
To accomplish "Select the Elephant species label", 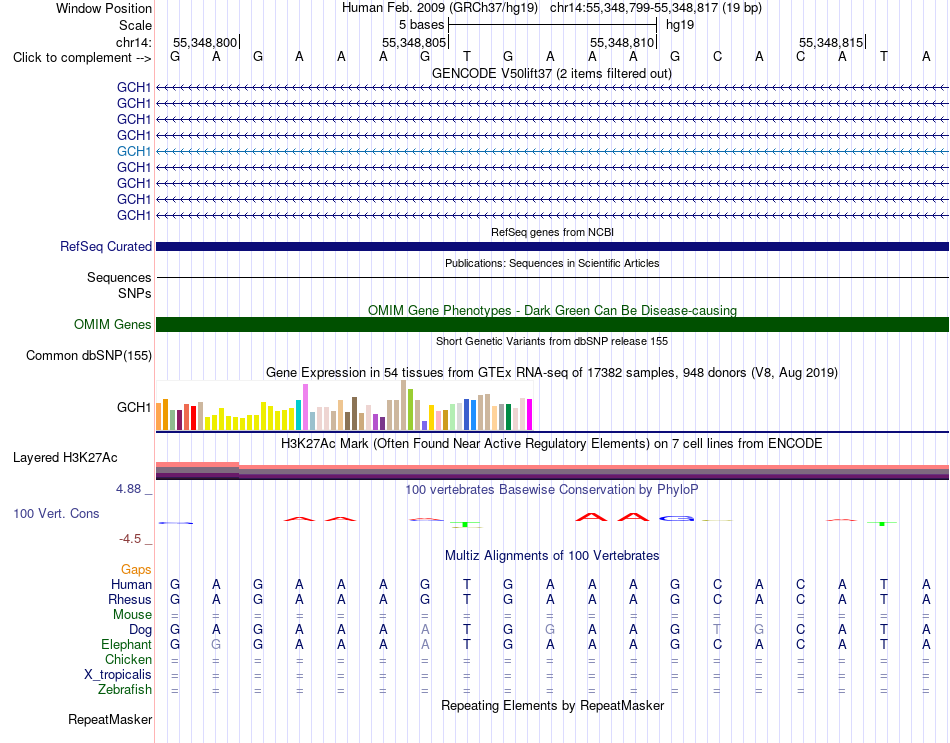I will (x=126, y=645).
